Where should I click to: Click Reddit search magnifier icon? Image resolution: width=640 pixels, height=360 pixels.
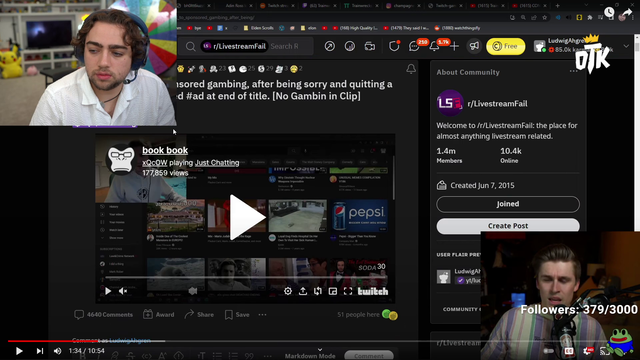coord(191,47)
